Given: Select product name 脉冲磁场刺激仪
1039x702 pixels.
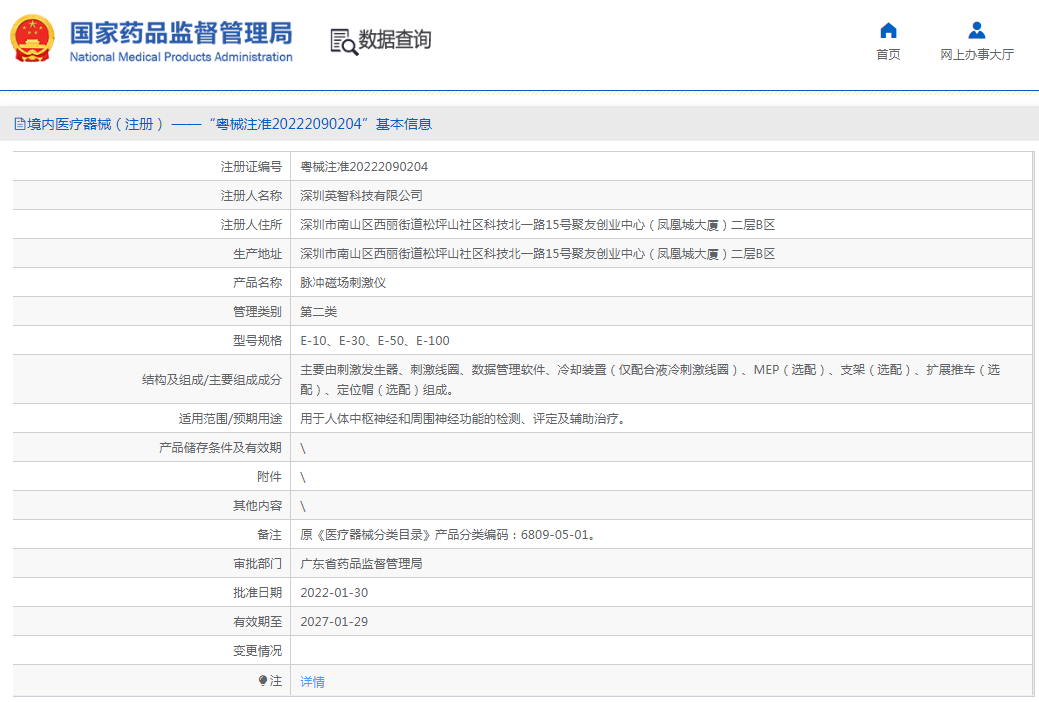Looking at the screenshot, I should coord(343,282).
